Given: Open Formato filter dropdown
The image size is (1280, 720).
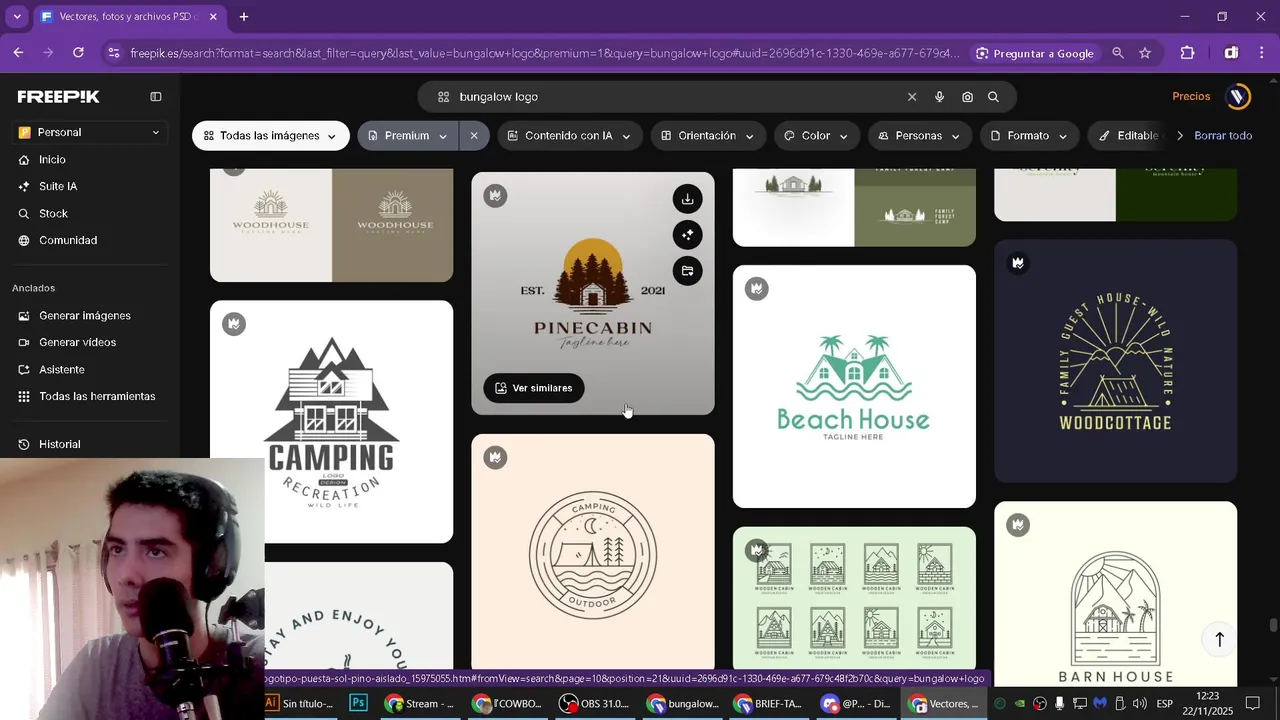Looking at the screenshot, I should [x=1030, y=136].
